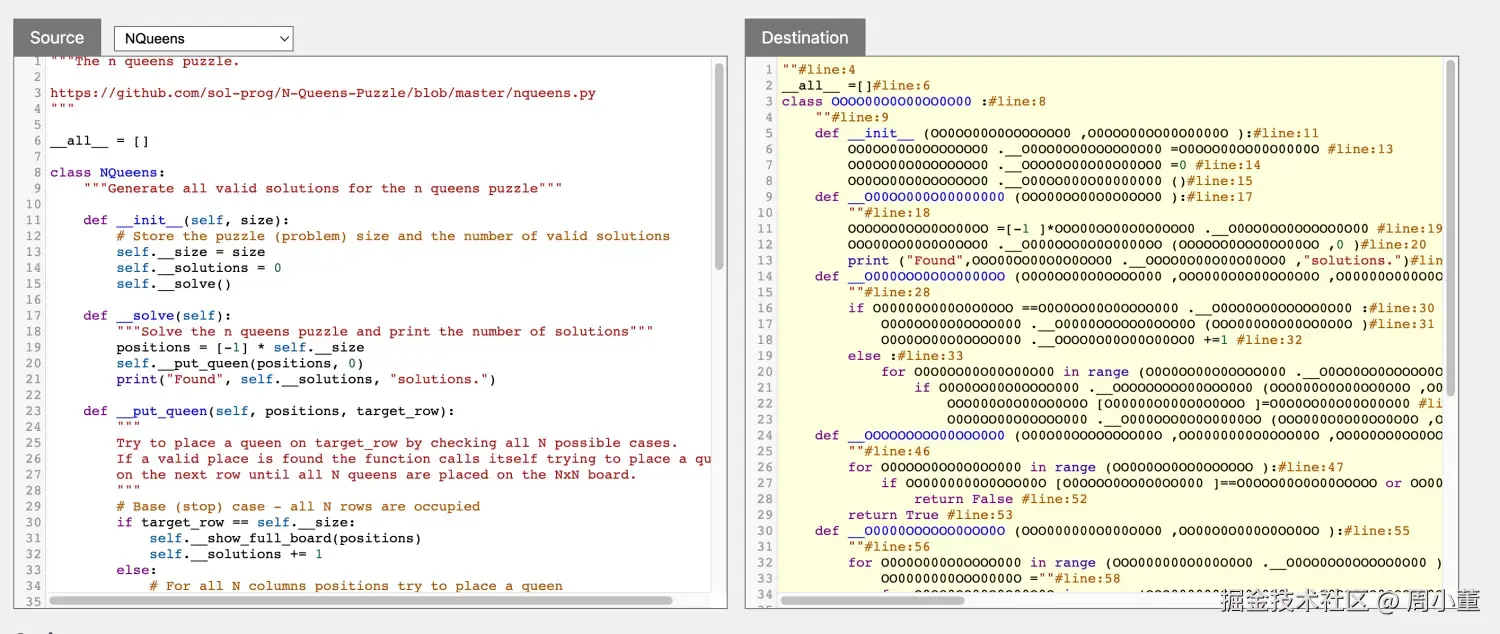Viewport: 1500px width, 634px height.
Task: Click the "self.__show_full_board(positions)" line
Action: [286, 538]
